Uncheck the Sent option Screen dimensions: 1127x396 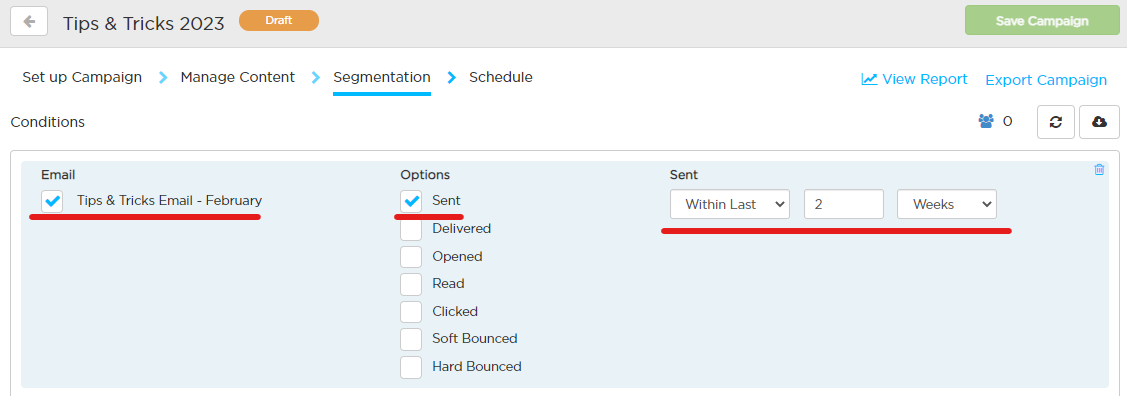[411, 201]
